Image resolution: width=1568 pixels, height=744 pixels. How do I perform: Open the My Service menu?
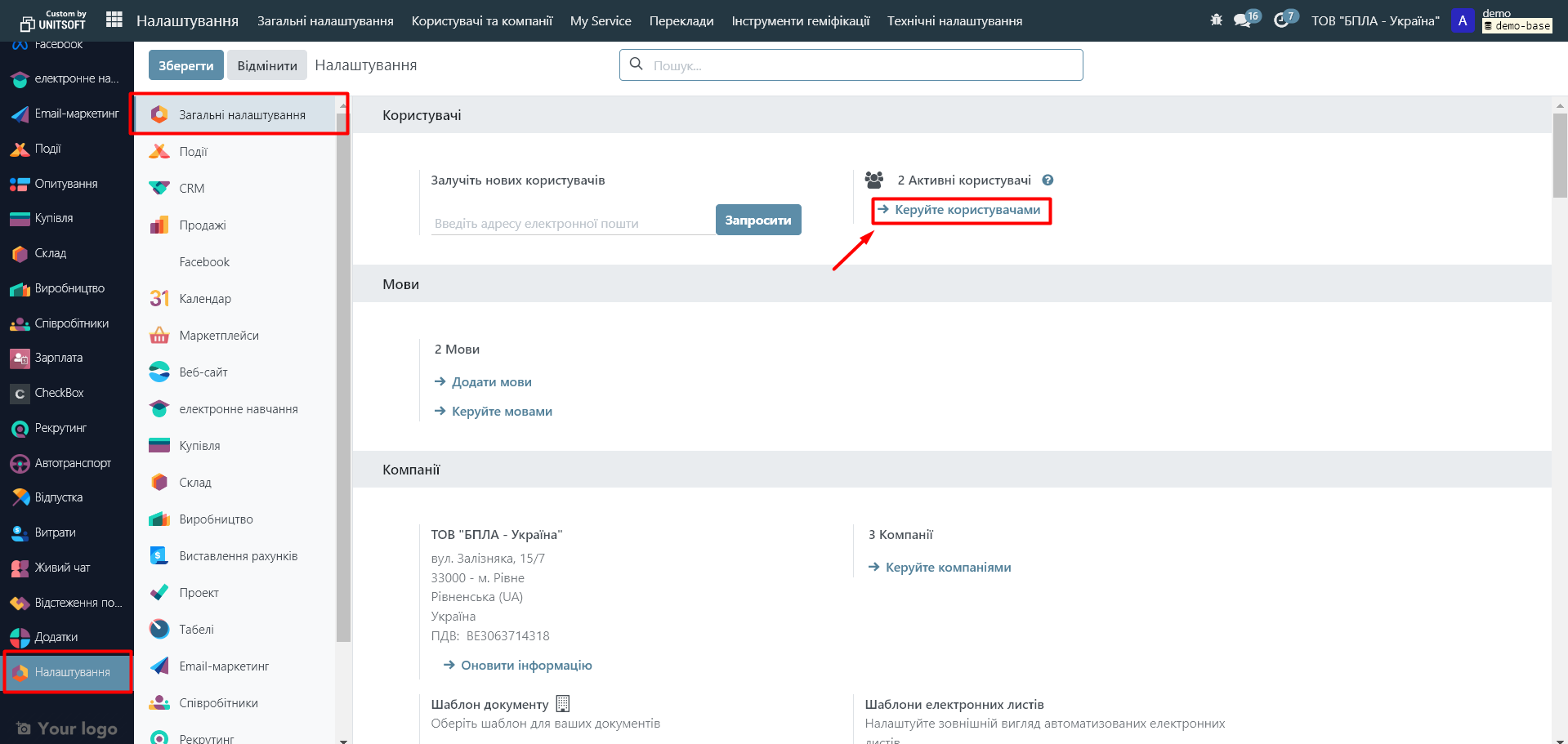pos(601,20)
